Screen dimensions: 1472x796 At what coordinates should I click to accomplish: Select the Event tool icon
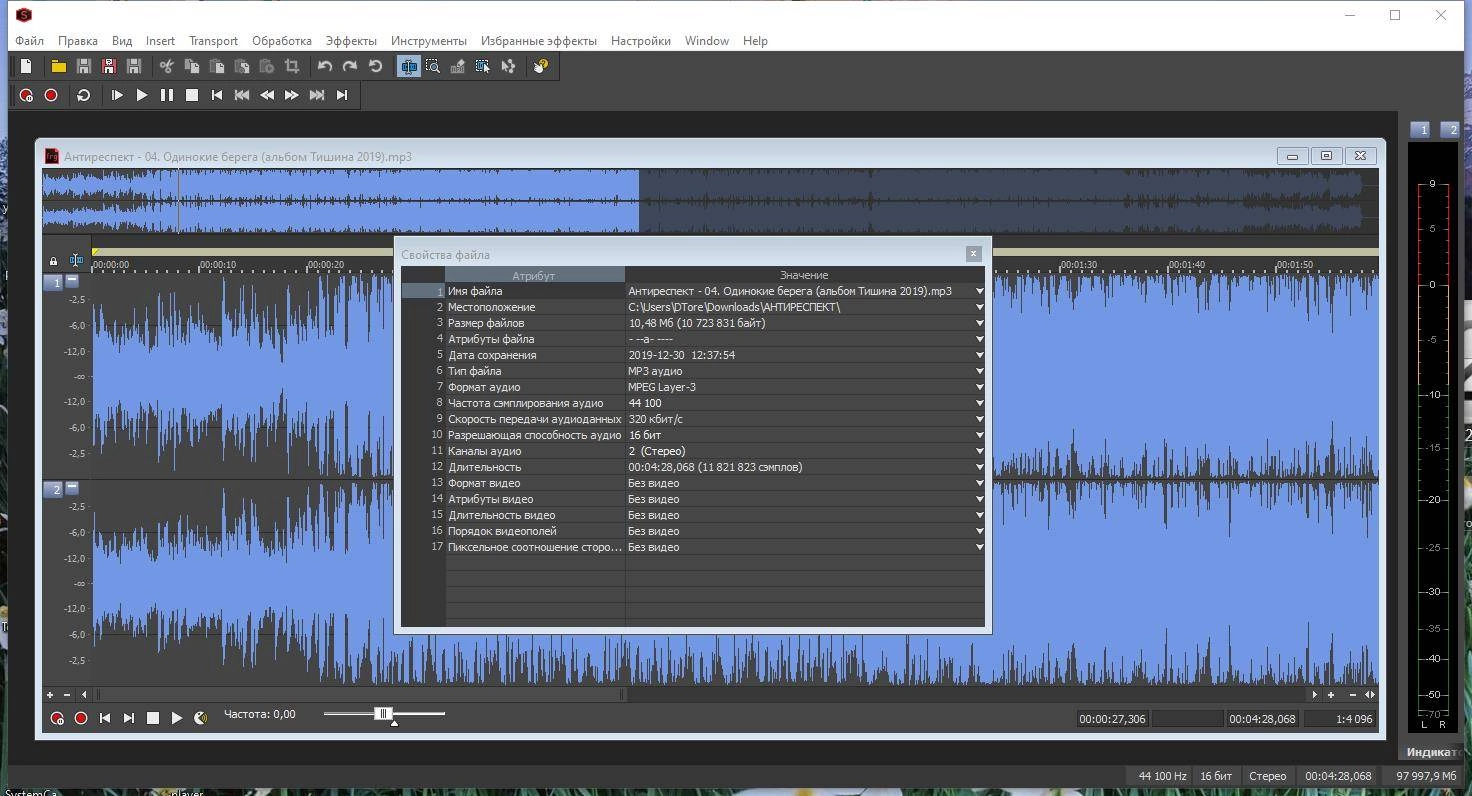483,66
